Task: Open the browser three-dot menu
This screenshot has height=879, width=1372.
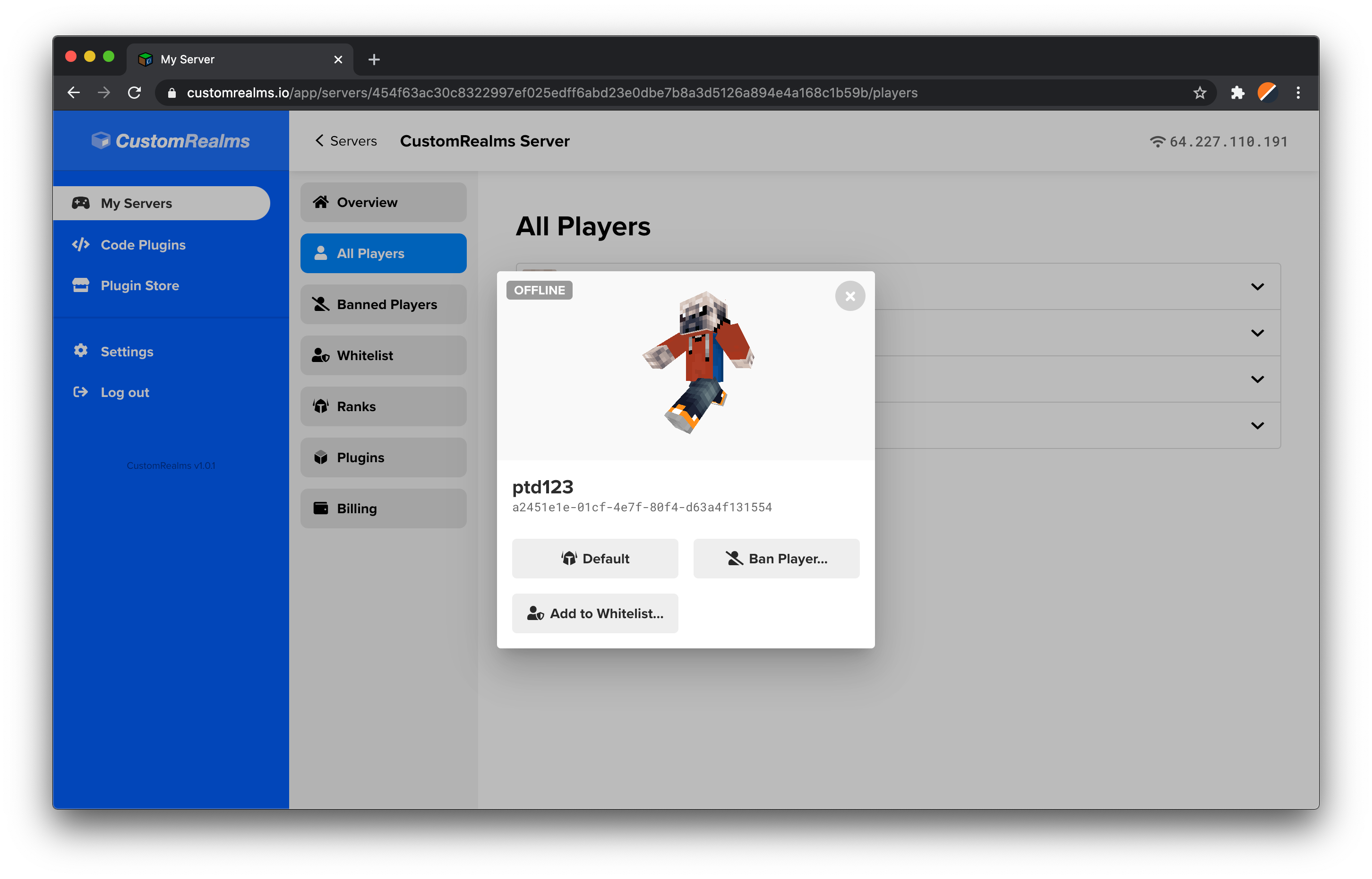Action: click(1298, 93)
